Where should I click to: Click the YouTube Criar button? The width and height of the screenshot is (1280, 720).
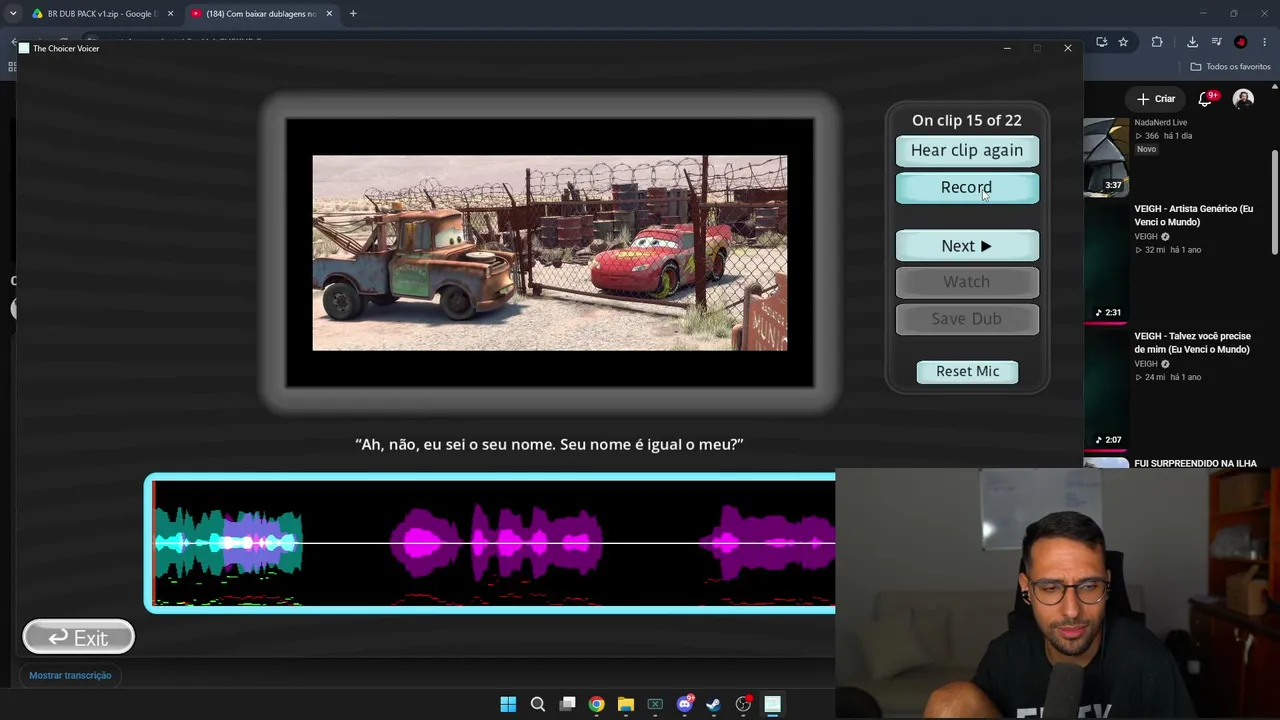[x=1156, y=99]
